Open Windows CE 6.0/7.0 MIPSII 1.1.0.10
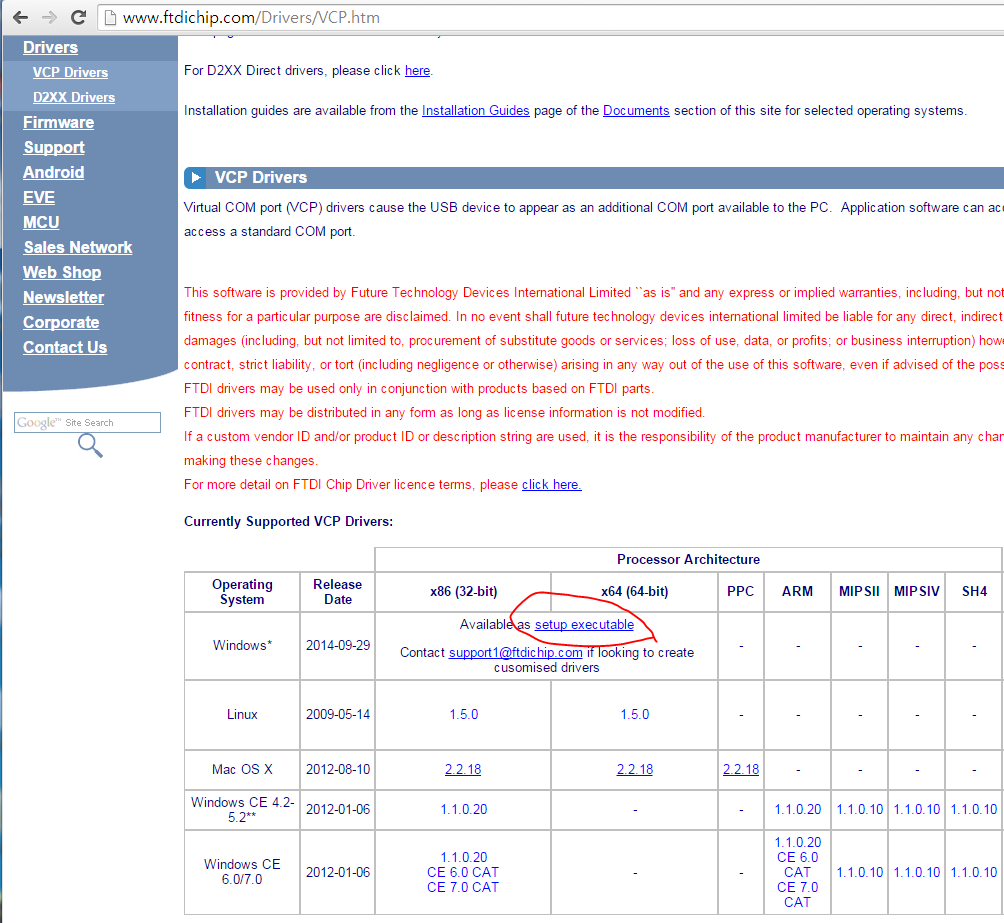The height and width of the screenshot is (923, 1004). click(x=860, y=872)
